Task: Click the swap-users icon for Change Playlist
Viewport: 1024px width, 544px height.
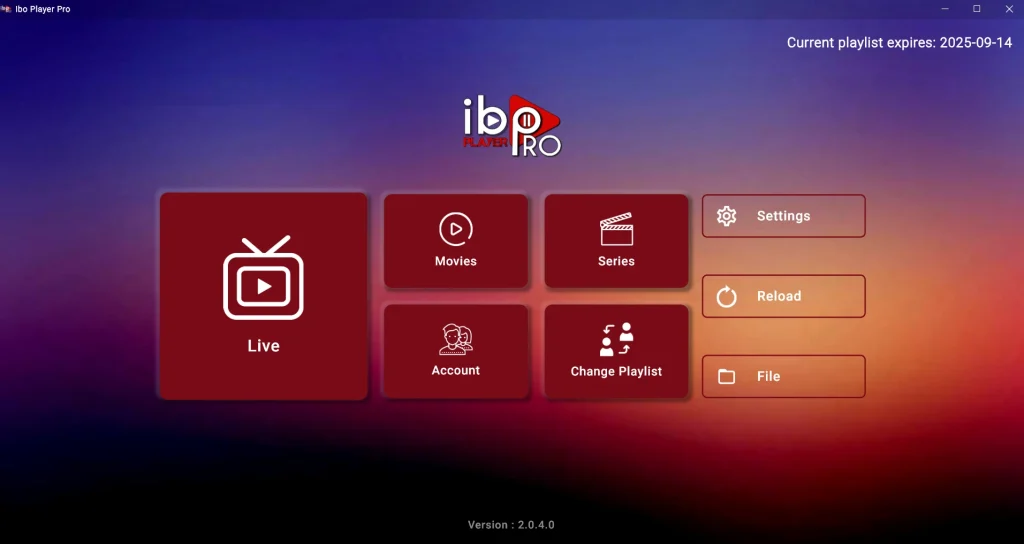Action: pos(616,339)
